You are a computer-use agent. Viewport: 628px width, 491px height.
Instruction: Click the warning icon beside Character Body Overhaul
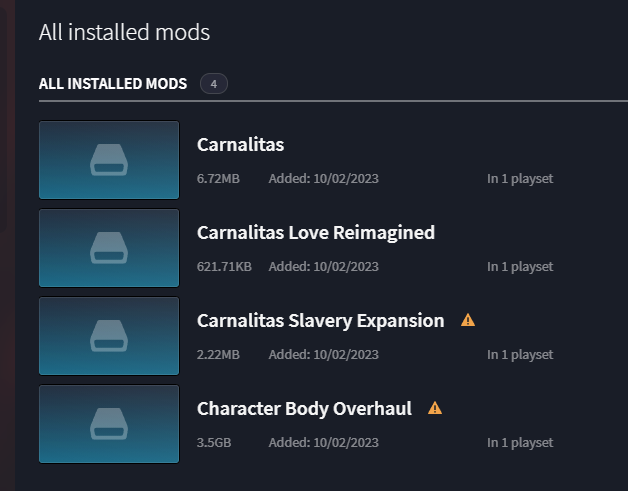434,408
